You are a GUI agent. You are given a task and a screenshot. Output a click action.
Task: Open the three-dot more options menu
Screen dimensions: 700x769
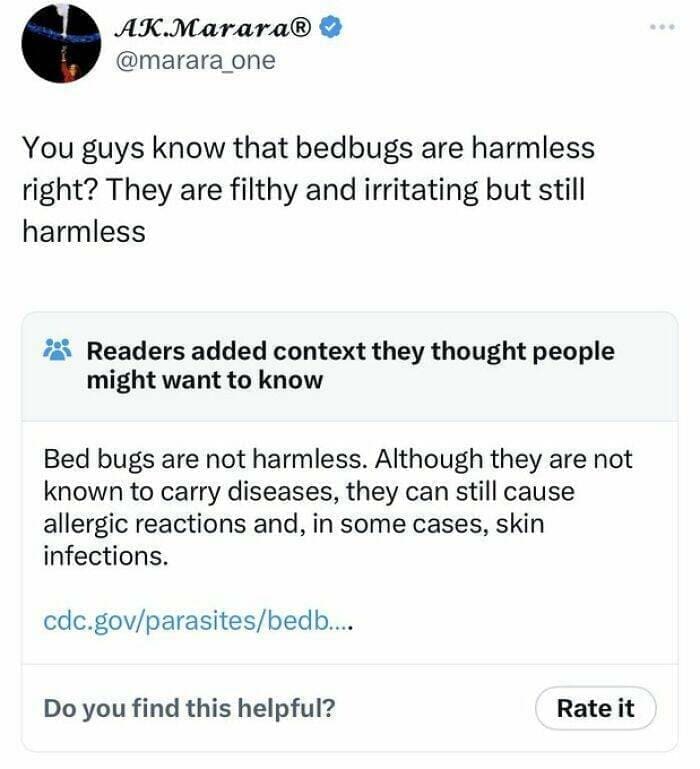coord(663,27)
